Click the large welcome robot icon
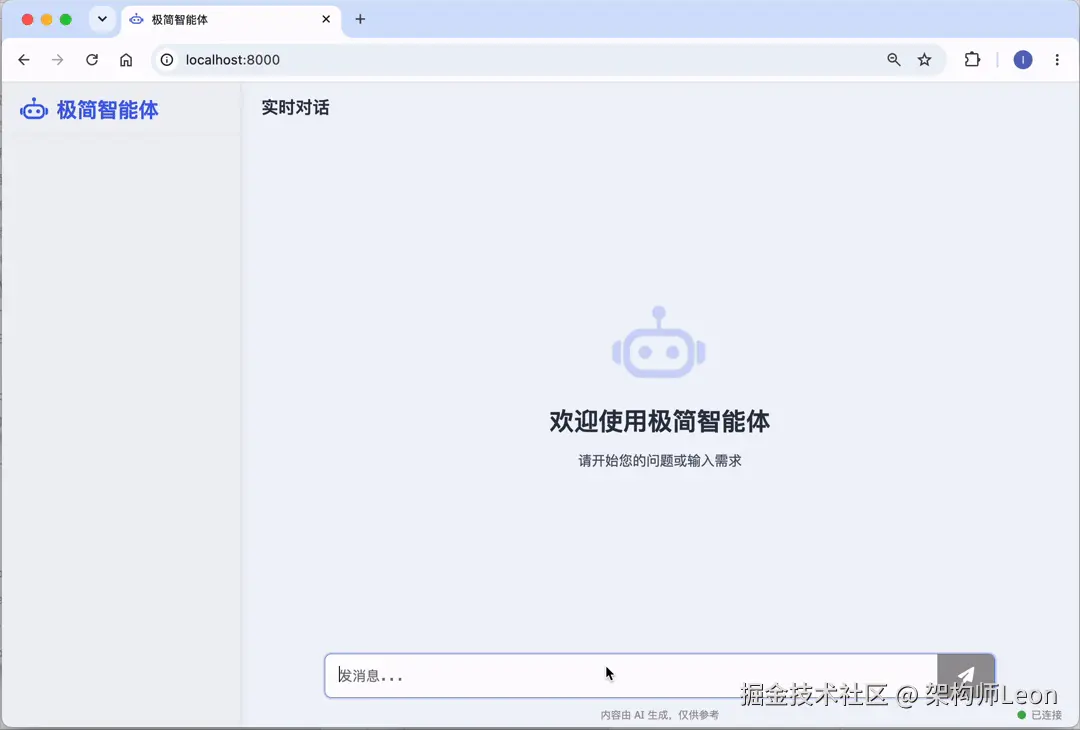 coord(658,342)
